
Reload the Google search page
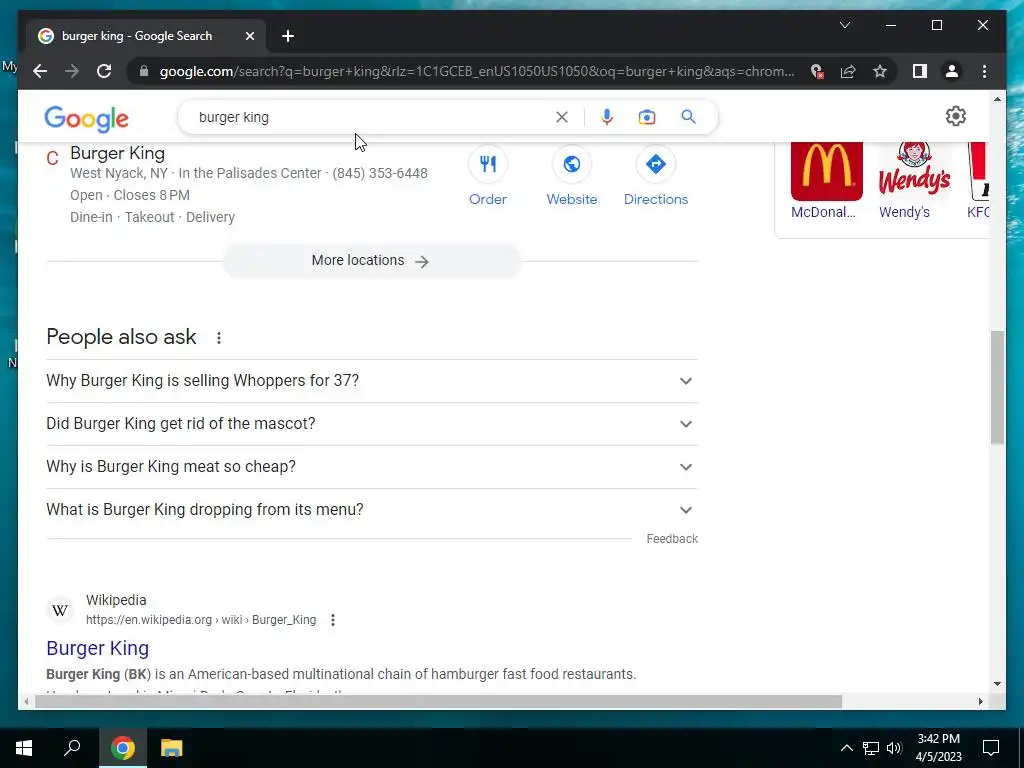click(104, 71)
